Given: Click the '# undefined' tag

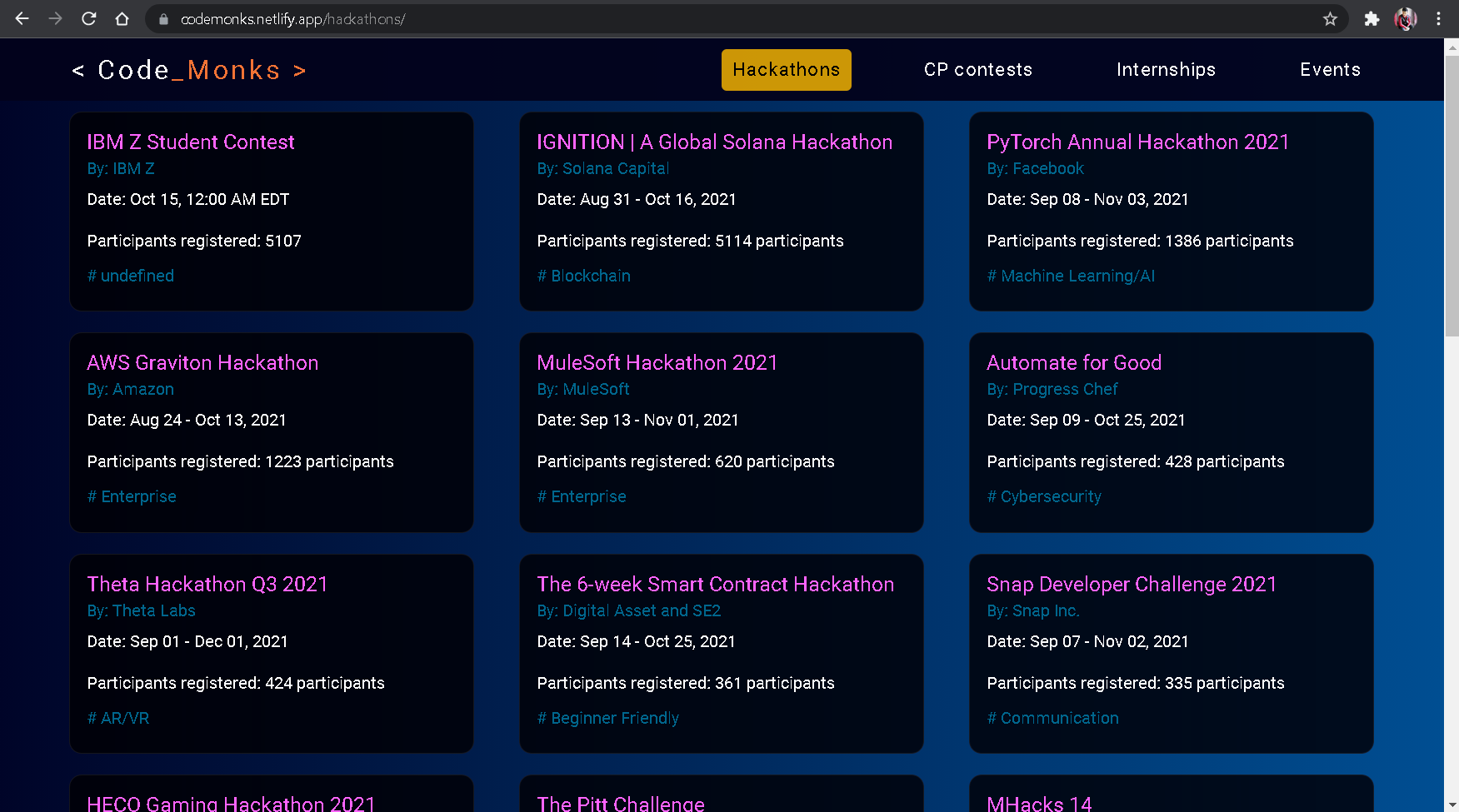Looking at the screenshot, I should [x=131, y=276].
